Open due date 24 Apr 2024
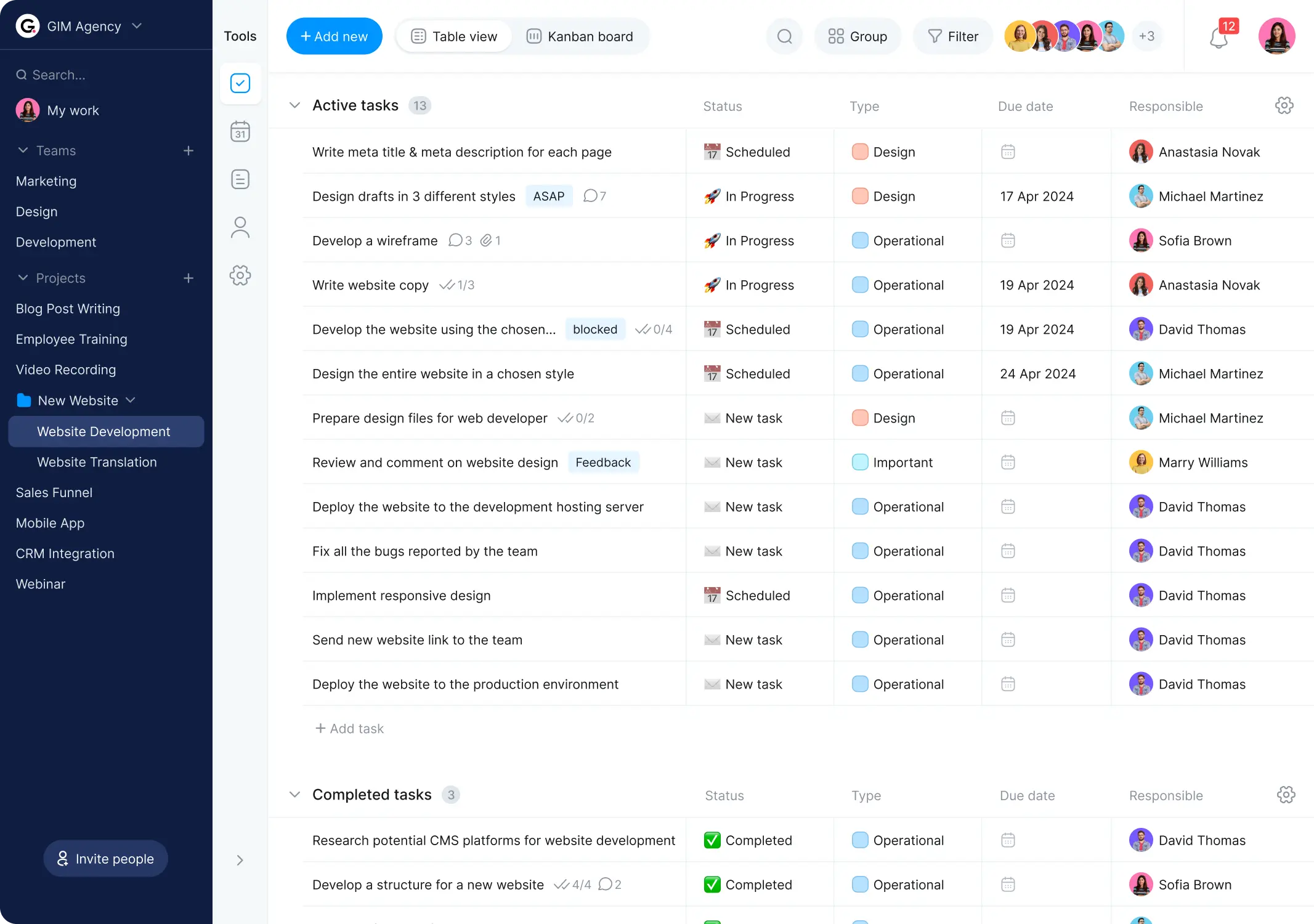The image size is (1314, 924). coord(1038,373)
